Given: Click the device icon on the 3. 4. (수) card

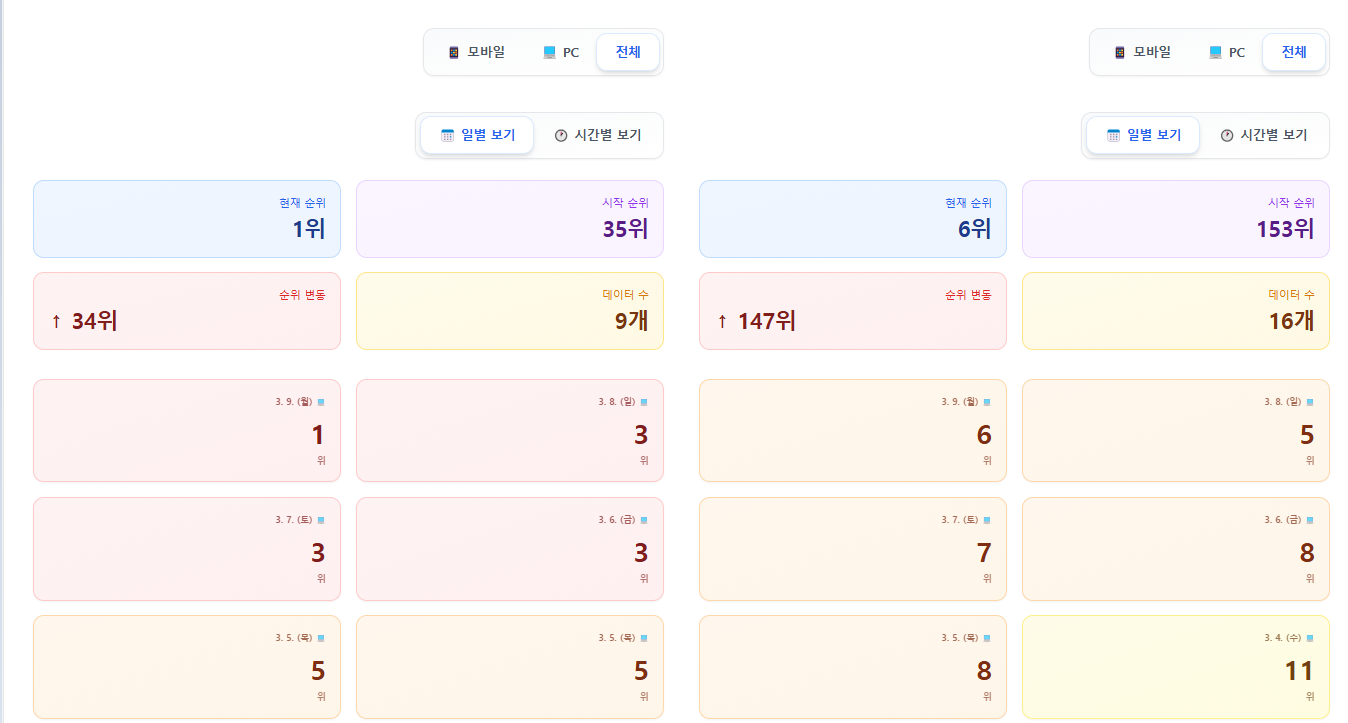Looking at the screenshot, I should (x=1310, y=638).
